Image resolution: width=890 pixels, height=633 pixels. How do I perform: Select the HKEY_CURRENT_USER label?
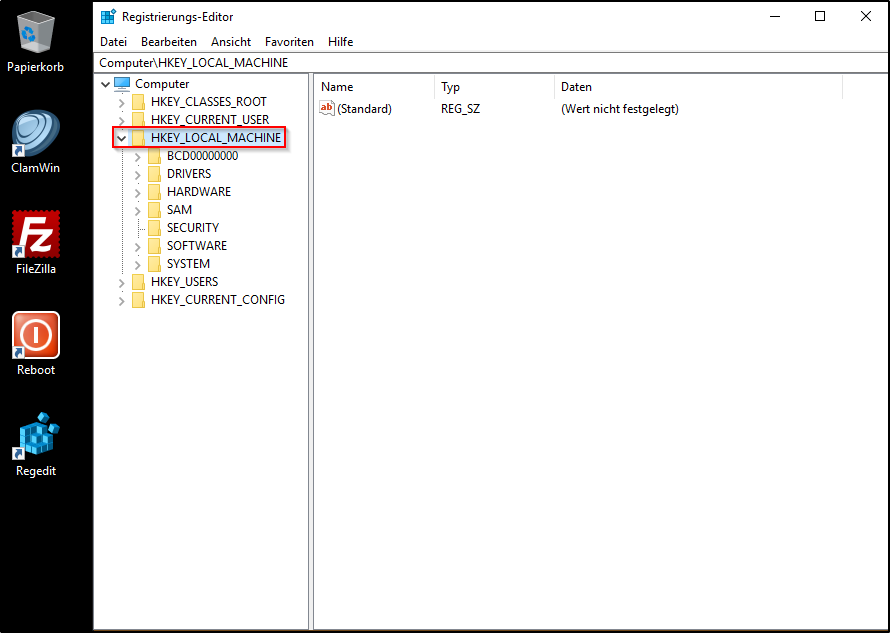click(210, 120)
